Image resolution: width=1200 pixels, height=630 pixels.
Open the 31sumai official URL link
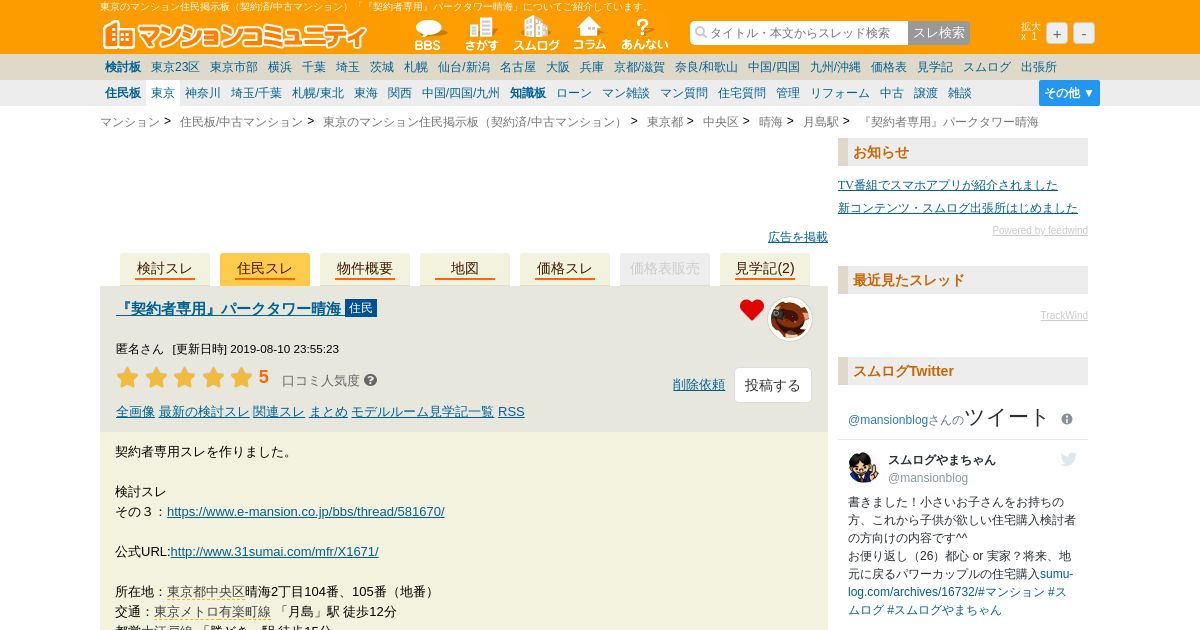pyautogui.click(x=274, y=552)
